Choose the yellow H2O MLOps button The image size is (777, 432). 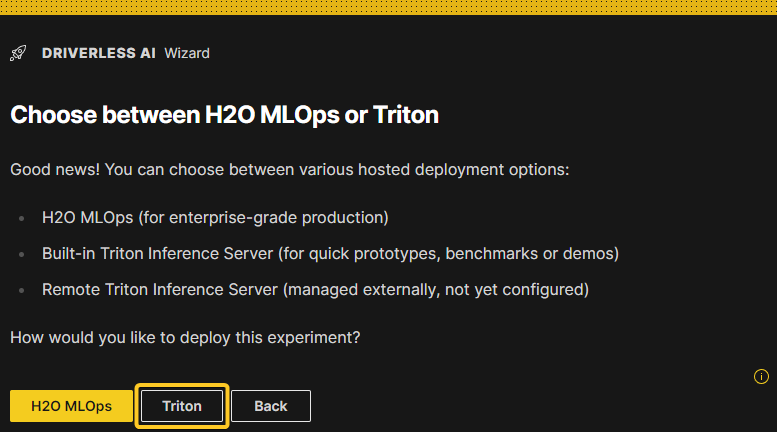point(71,406)
